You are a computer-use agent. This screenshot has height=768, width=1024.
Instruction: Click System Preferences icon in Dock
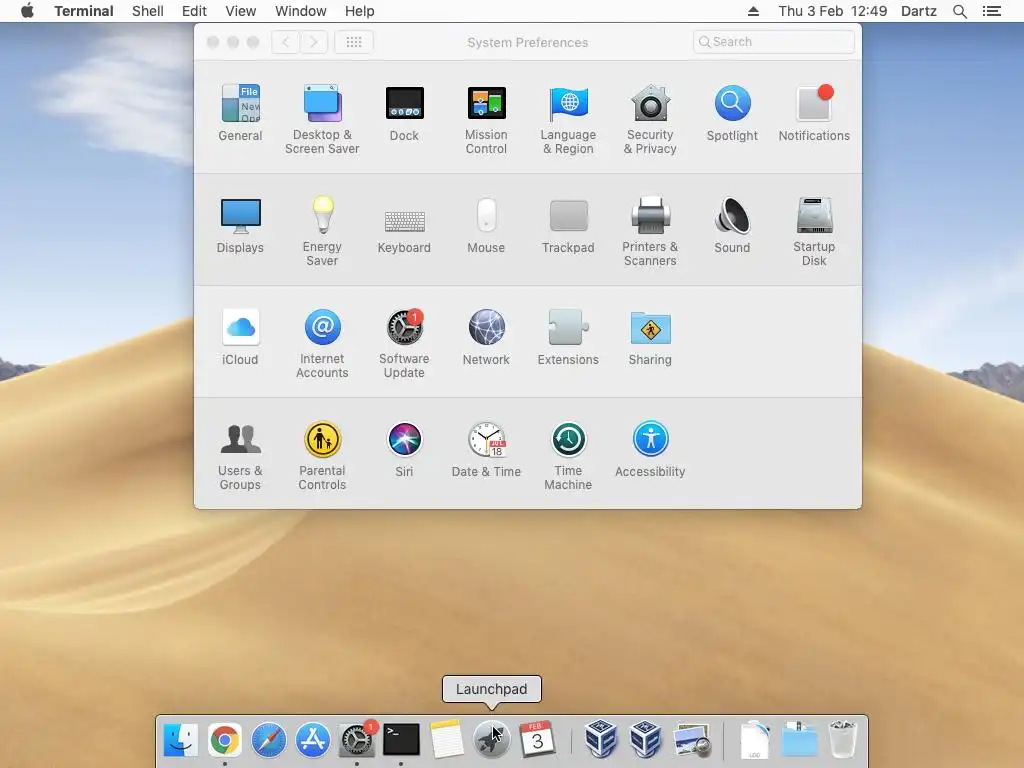pyautogui.click(x=357, y=739)
